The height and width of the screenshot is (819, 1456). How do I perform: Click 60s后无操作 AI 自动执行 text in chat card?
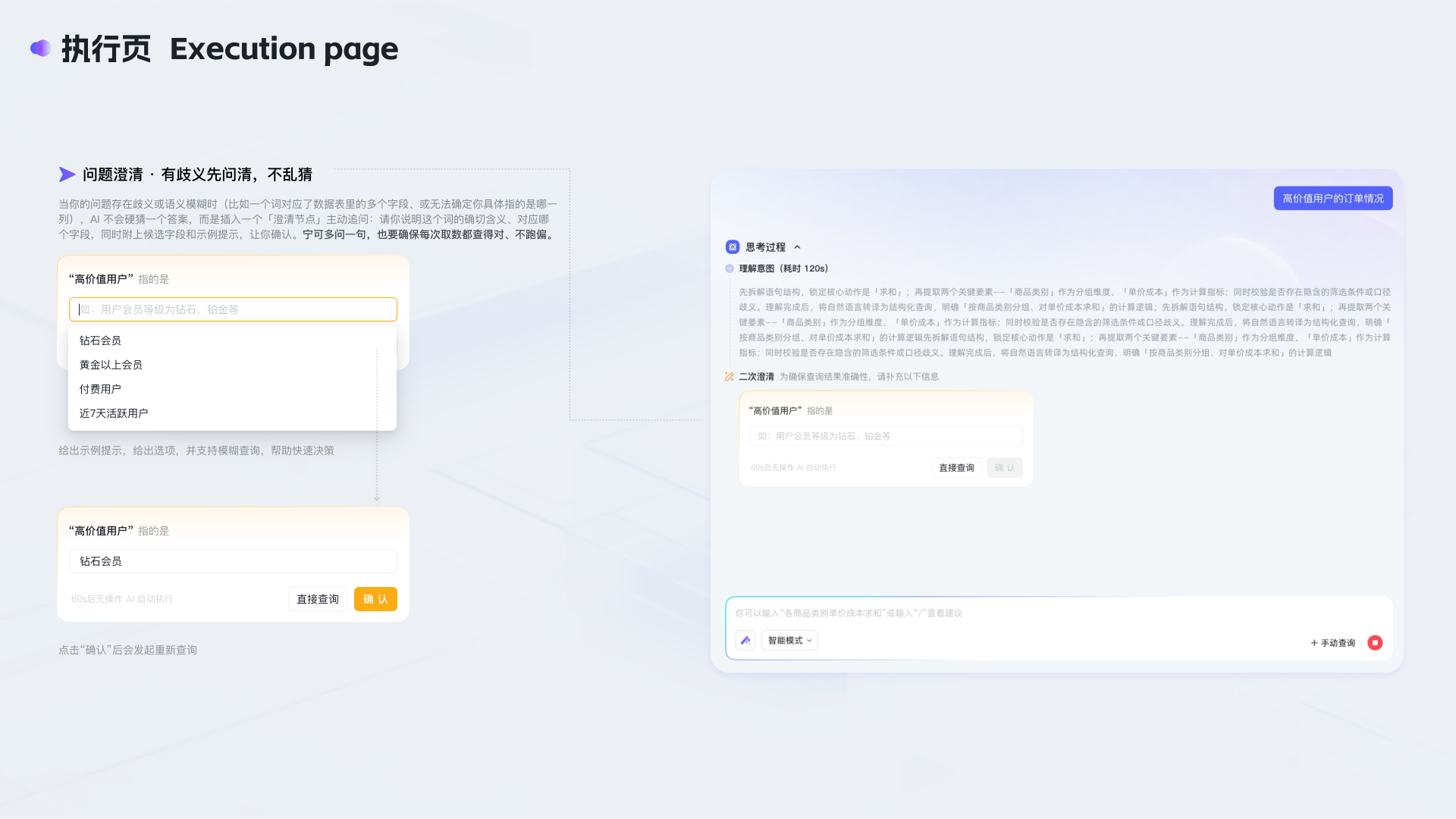pos(793,468)
